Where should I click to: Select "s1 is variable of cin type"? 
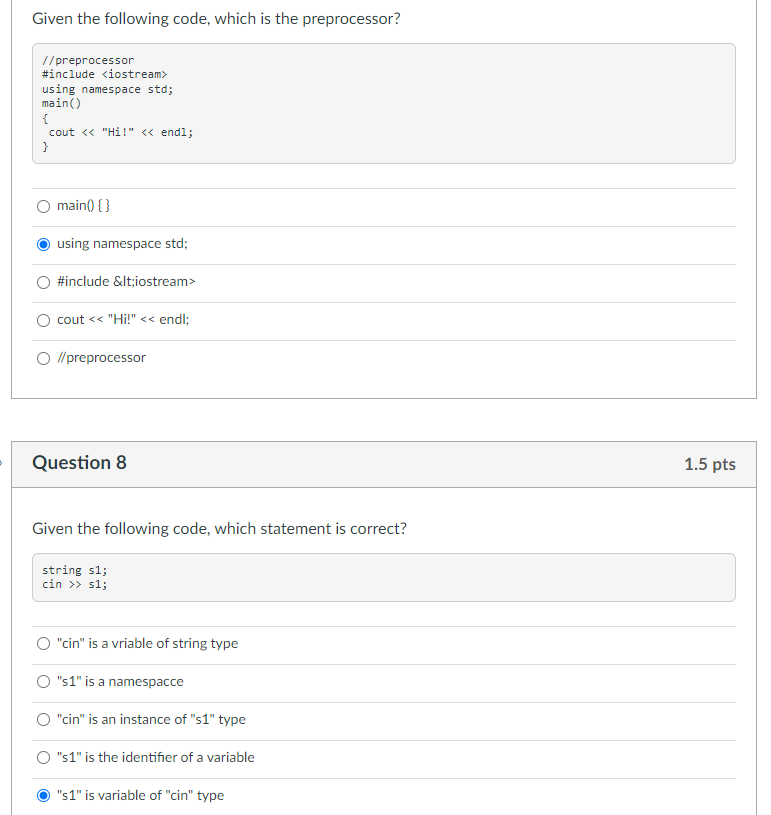44,795
